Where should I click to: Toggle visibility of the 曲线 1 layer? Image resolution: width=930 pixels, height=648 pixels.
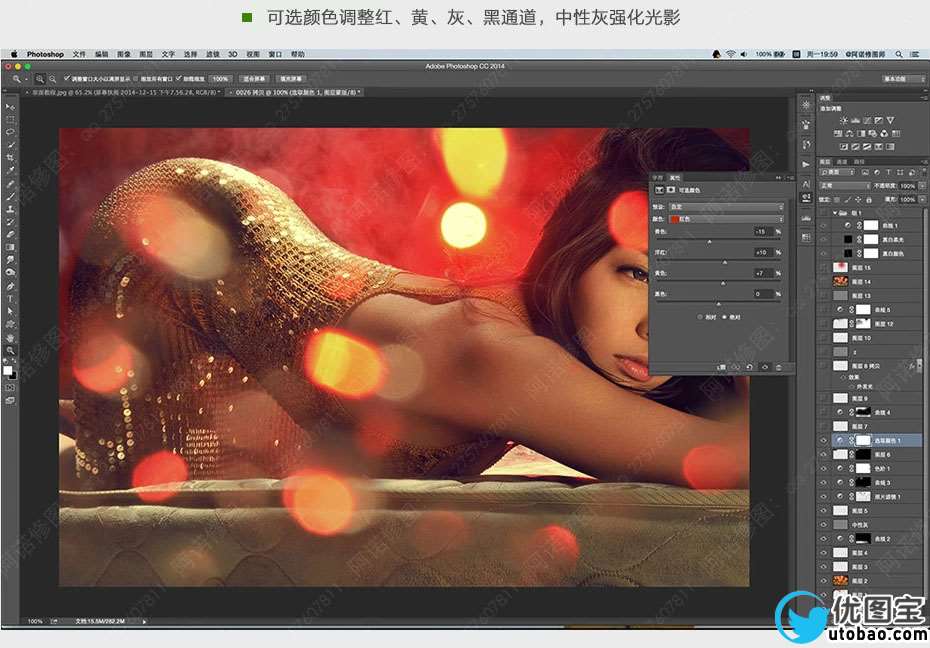tap(823, 225)
